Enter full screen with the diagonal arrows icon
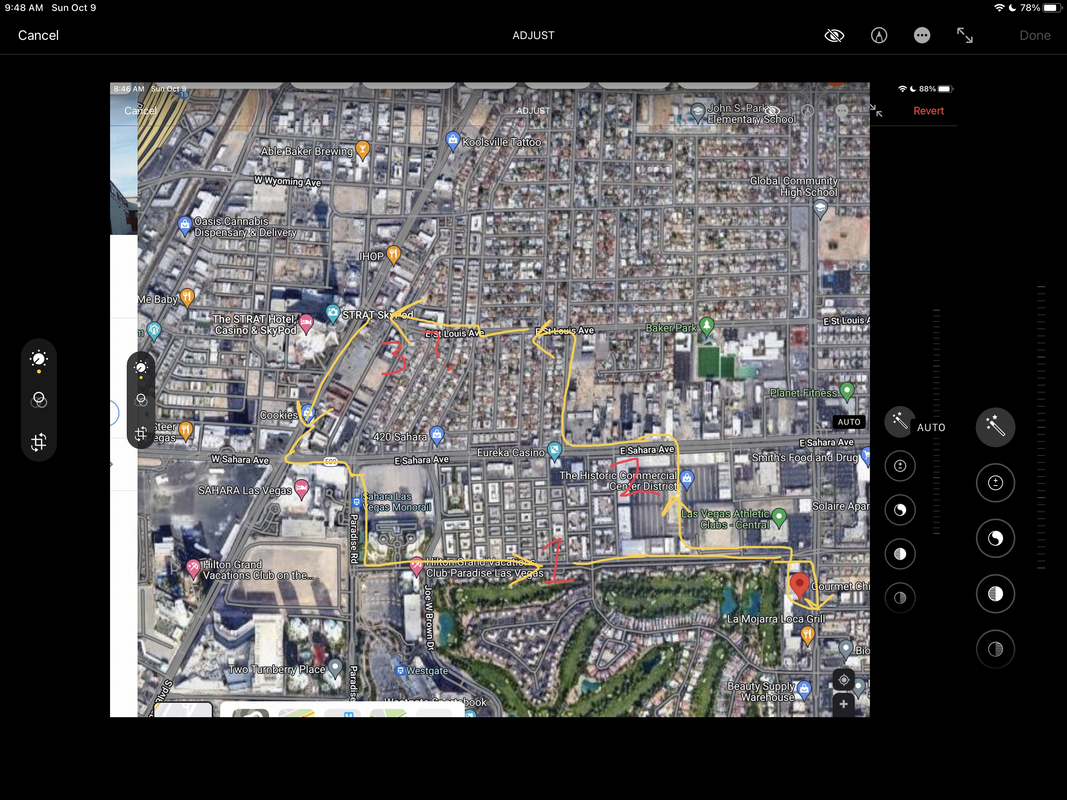The height and width of the screenshot is (800, 1067). (x=965, y=35)
